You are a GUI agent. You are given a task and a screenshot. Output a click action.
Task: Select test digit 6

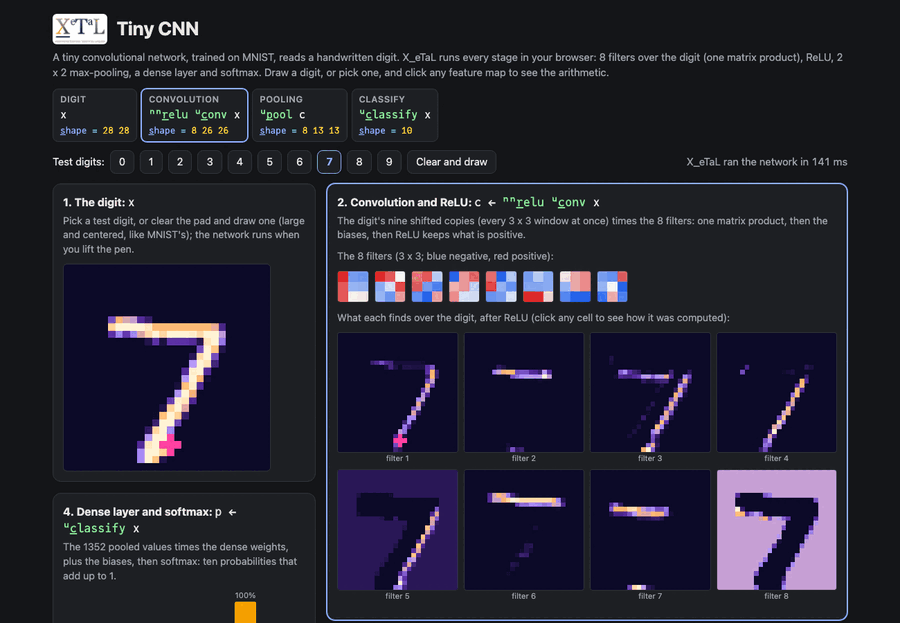pos(299,162)
